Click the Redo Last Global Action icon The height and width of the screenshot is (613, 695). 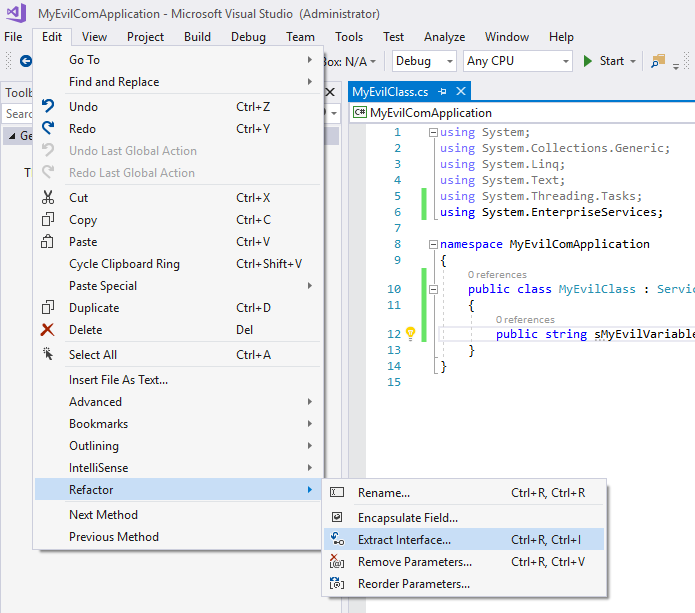point(48,172)
